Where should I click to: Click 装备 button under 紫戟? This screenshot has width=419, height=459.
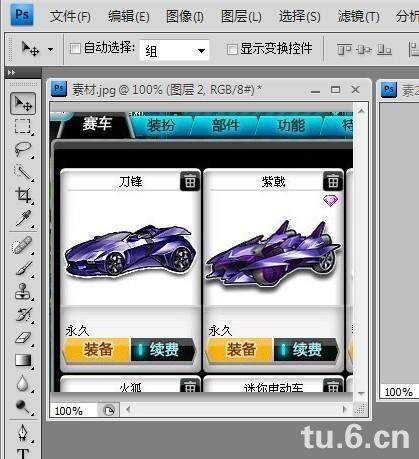240,350
